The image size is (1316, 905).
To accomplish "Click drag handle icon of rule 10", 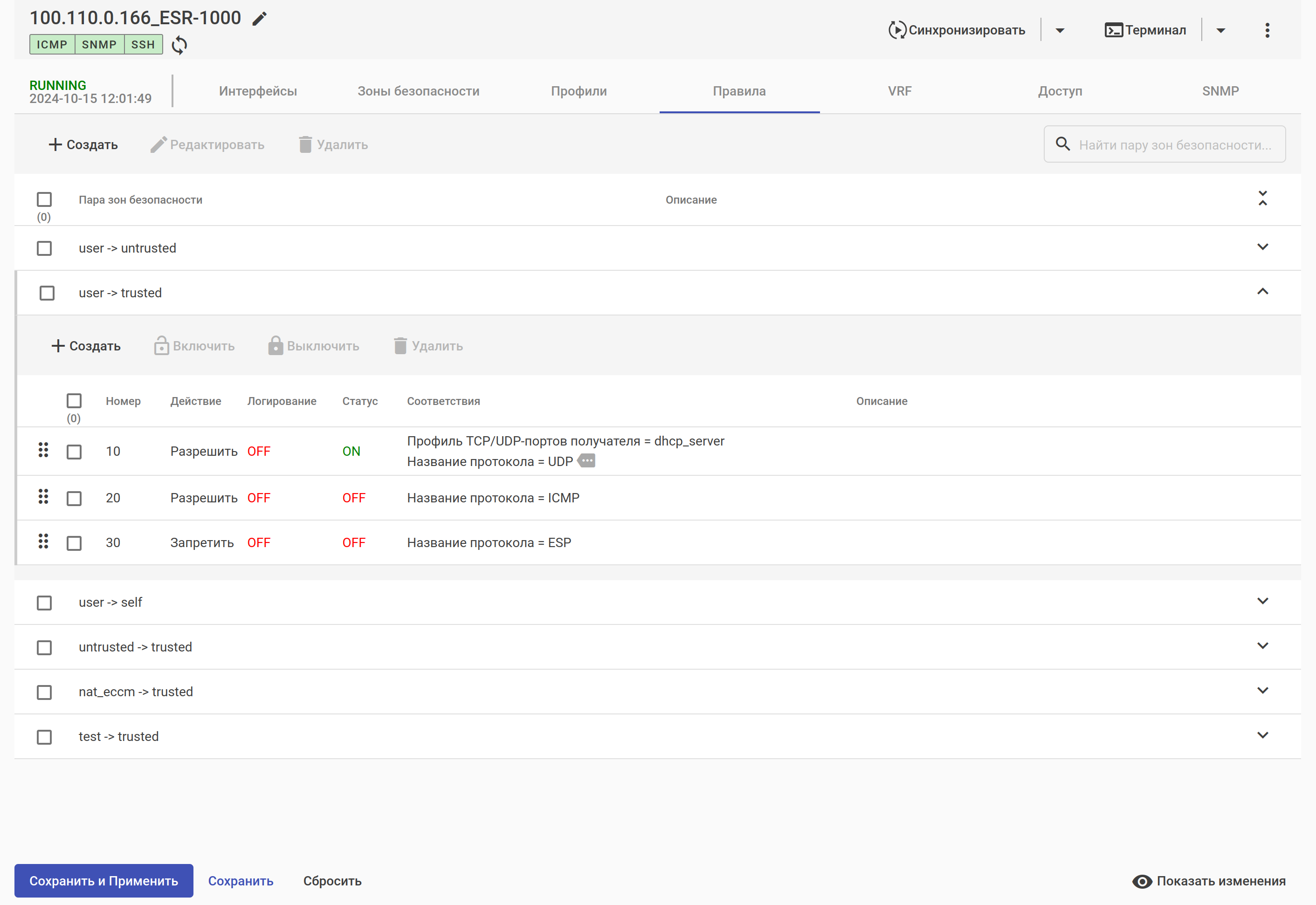I will click(x=43, y=450).
